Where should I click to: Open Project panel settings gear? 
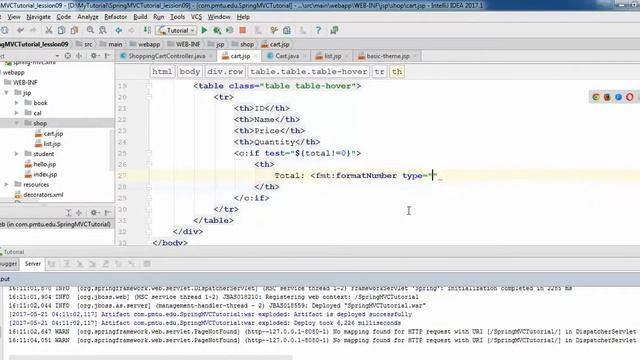coord(94,56)
